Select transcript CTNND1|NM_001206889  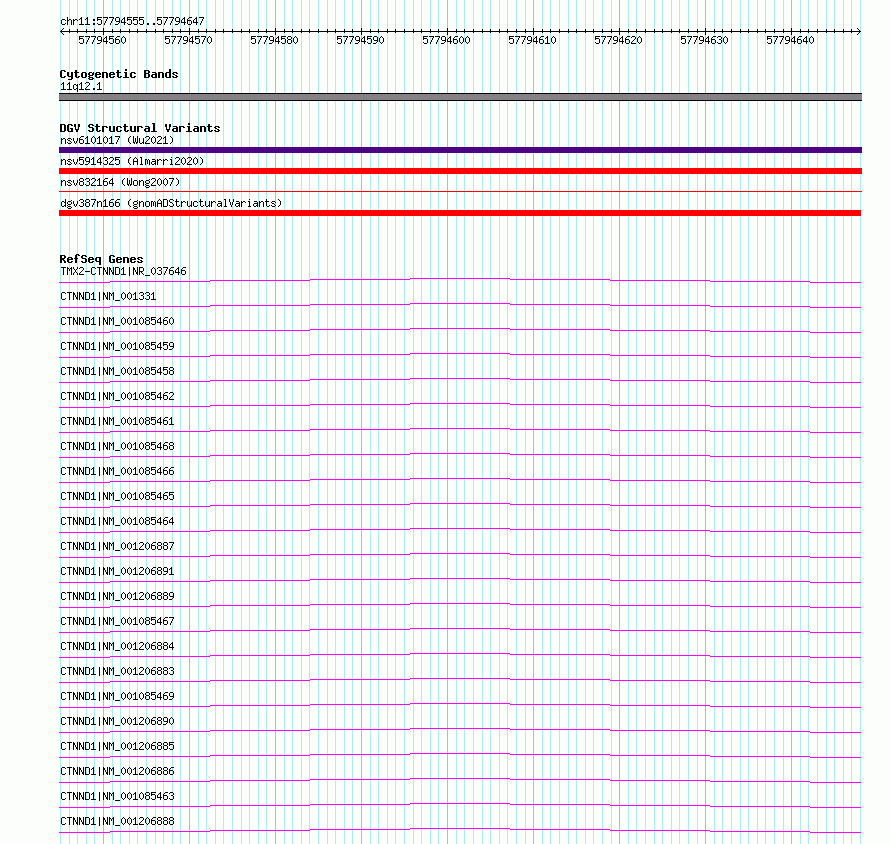[x=117, y=596]
